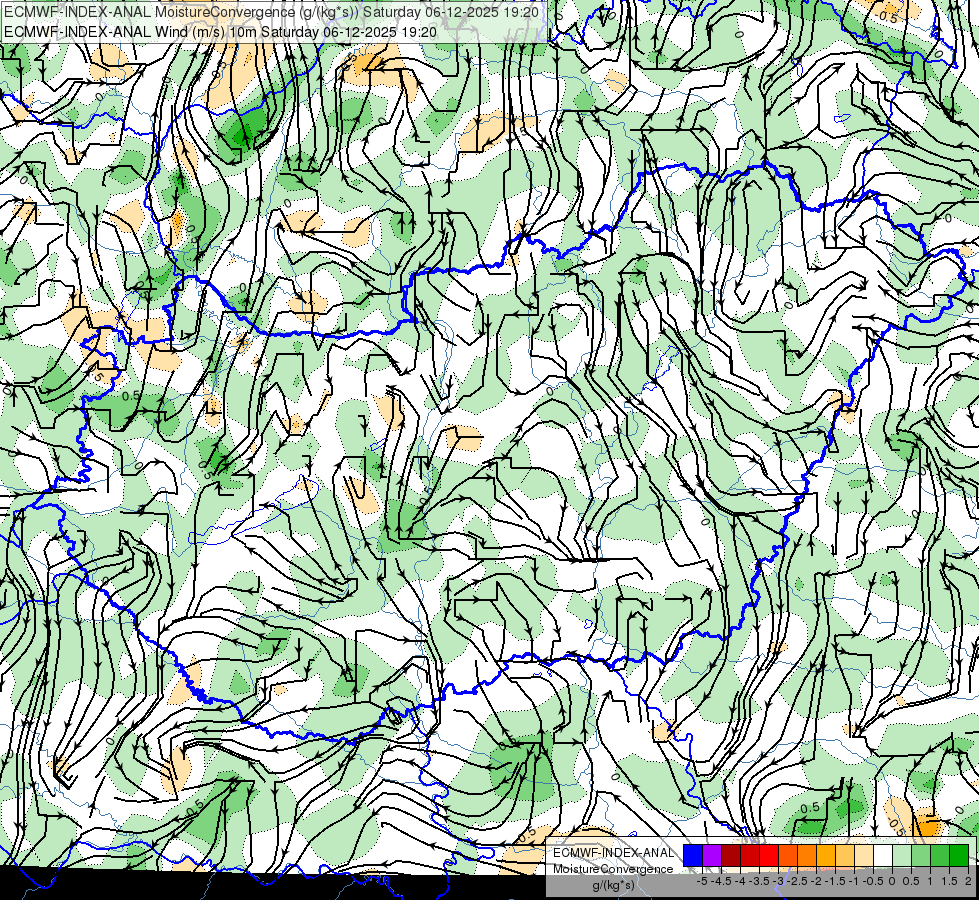Image resolution: width=979 pixels, height=900 pixels.
Task: Click legend swatch between -2.5 and -2
Action: click(807, 855)
